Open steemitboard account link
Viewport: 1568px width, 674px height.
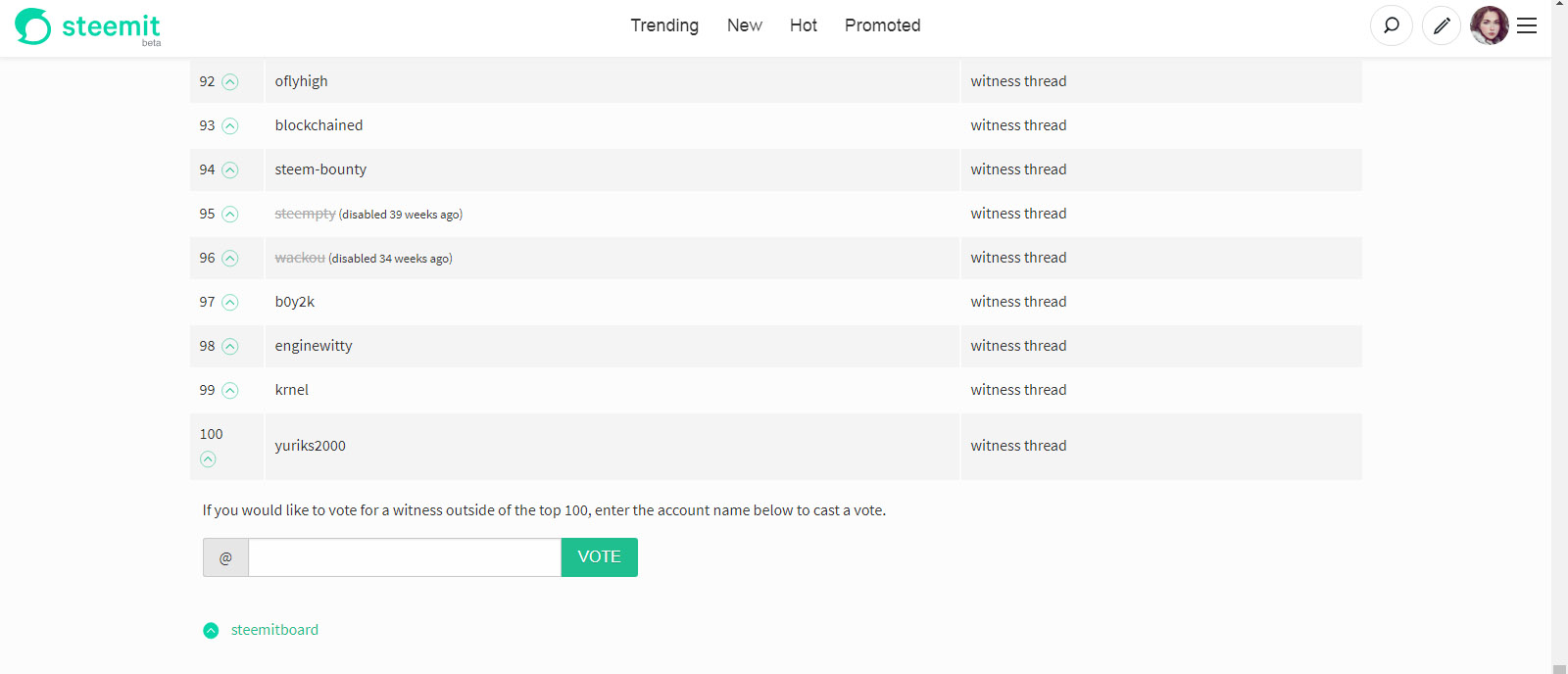tap(274, 630)
